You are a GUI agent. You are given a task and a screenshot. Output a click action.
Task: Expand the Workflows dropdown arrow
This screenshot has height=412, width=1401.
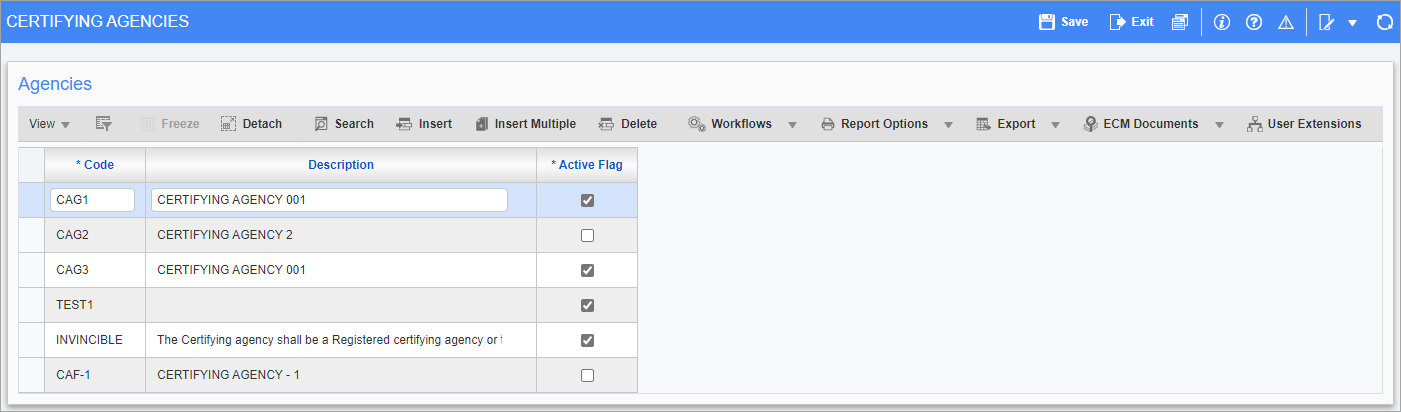click(x=792, y=125)
